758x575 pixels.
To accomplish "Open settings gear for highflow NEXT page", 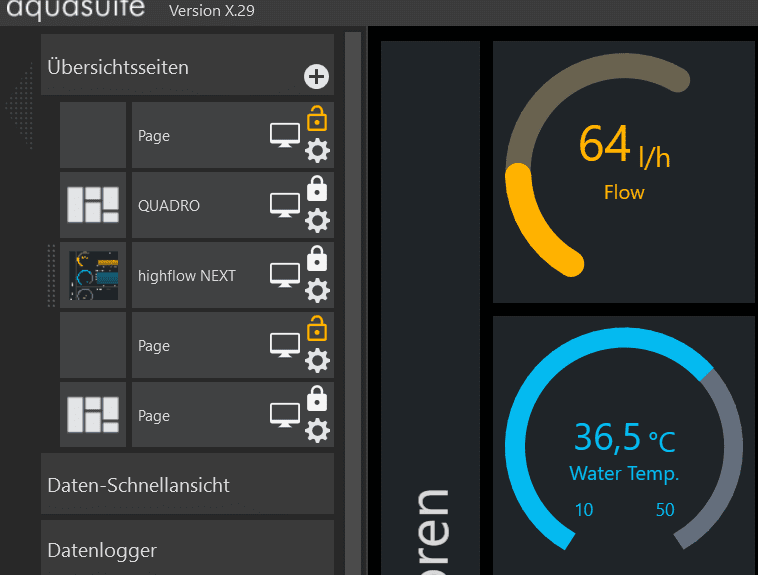I will (x=317, y=290).
